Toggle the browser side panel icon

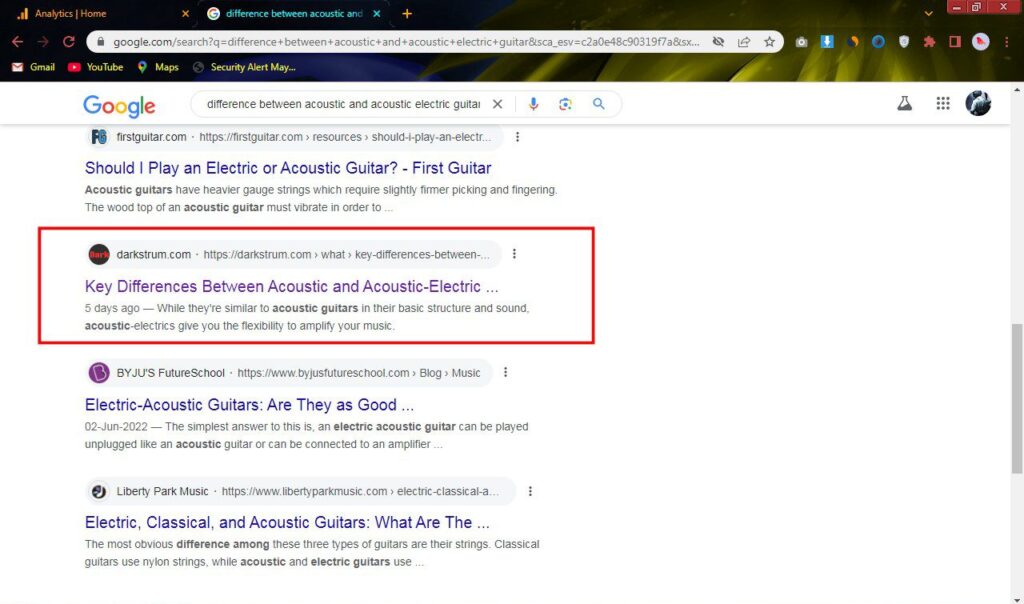coord(955,42)
